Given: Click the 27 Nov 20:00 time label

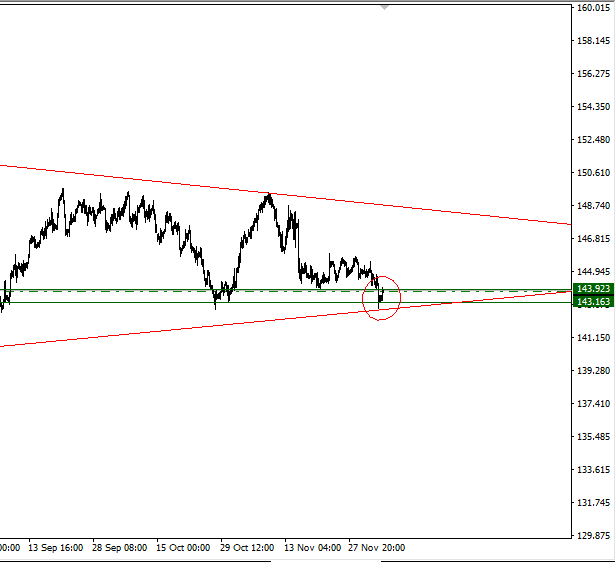Looking at the screenshot, I should tap(377, 547).
